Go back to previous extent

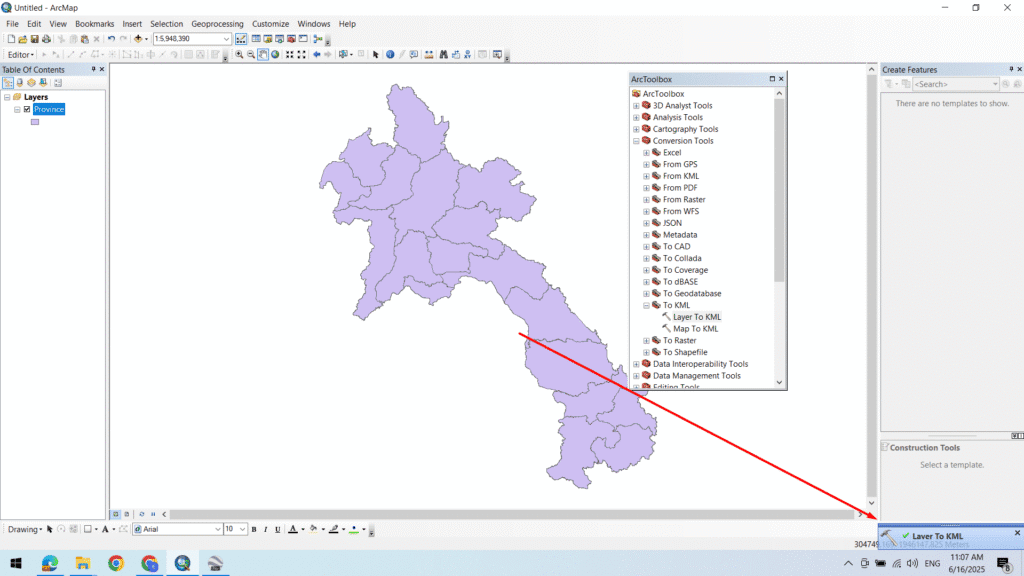pyautogui.click(x=317, y=55)
